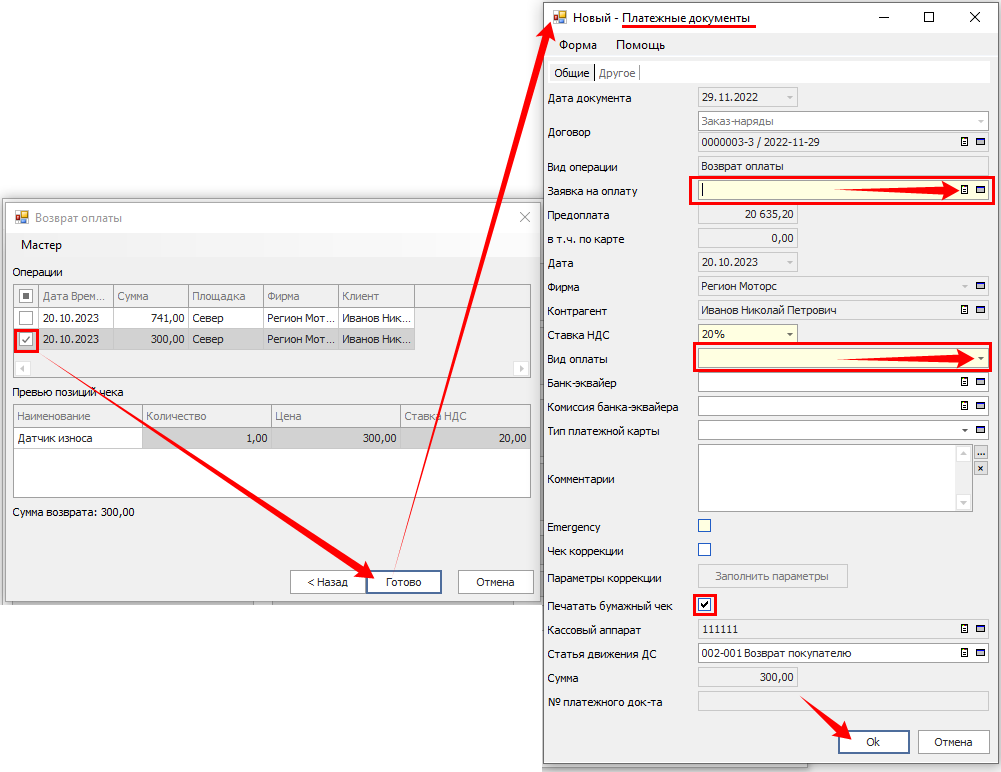
Task: Open list icon in Кассовый аппарат field
Action: 965,630
